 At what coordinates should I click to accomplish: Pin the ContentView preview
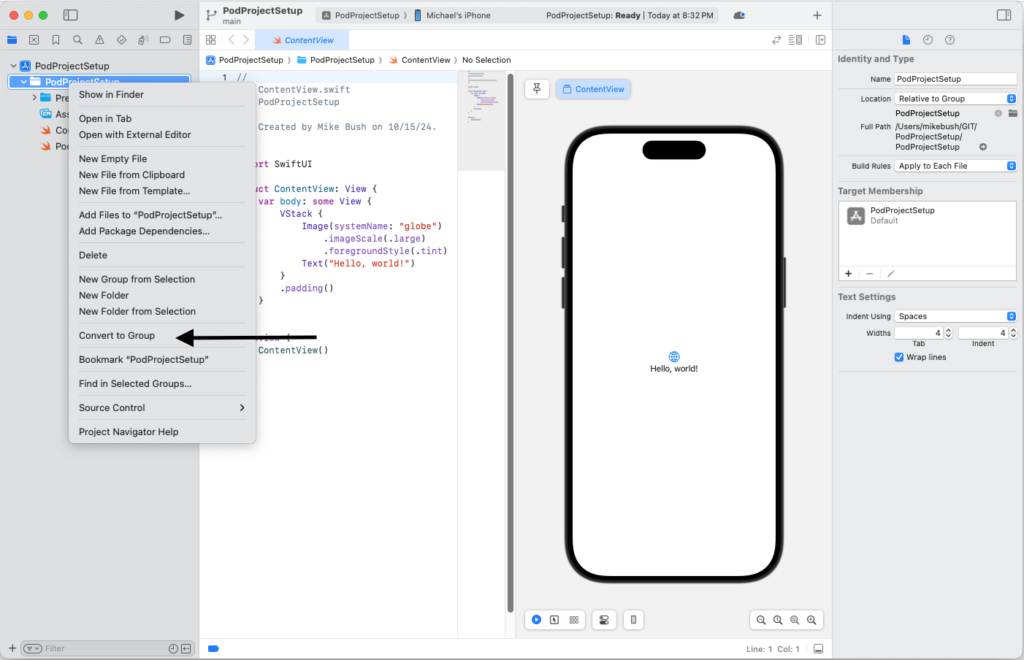click(537, 89)
